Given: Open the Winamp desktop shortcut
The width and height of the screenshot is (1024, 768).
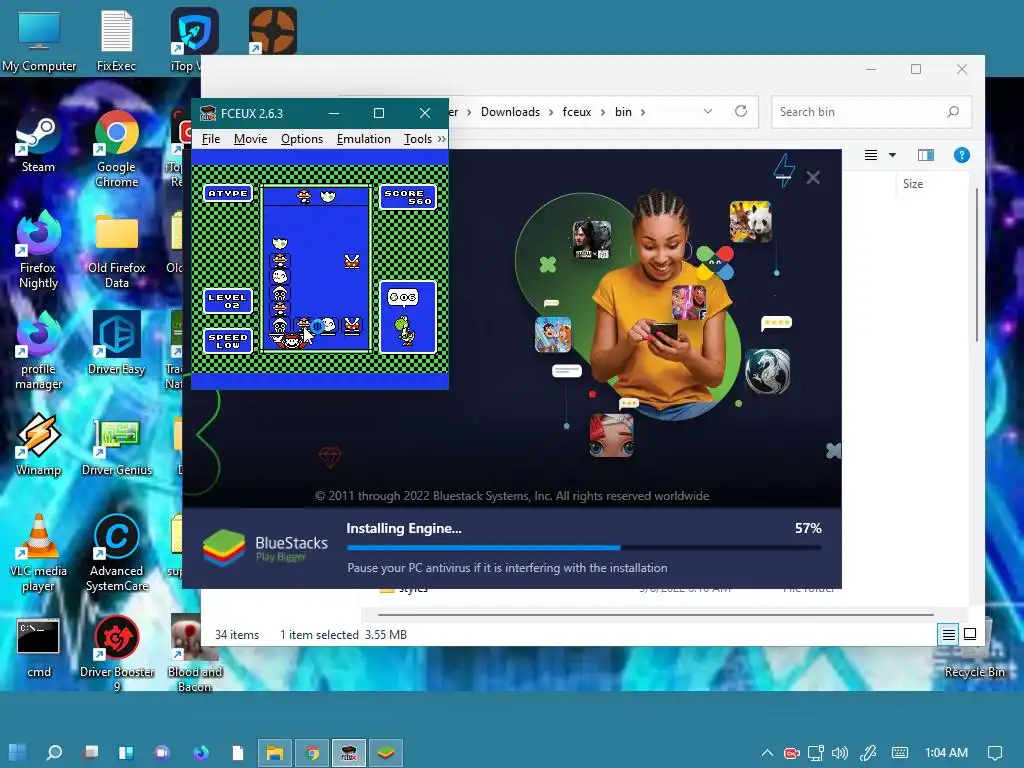Looking at the screenshot, I should (38, 445).
